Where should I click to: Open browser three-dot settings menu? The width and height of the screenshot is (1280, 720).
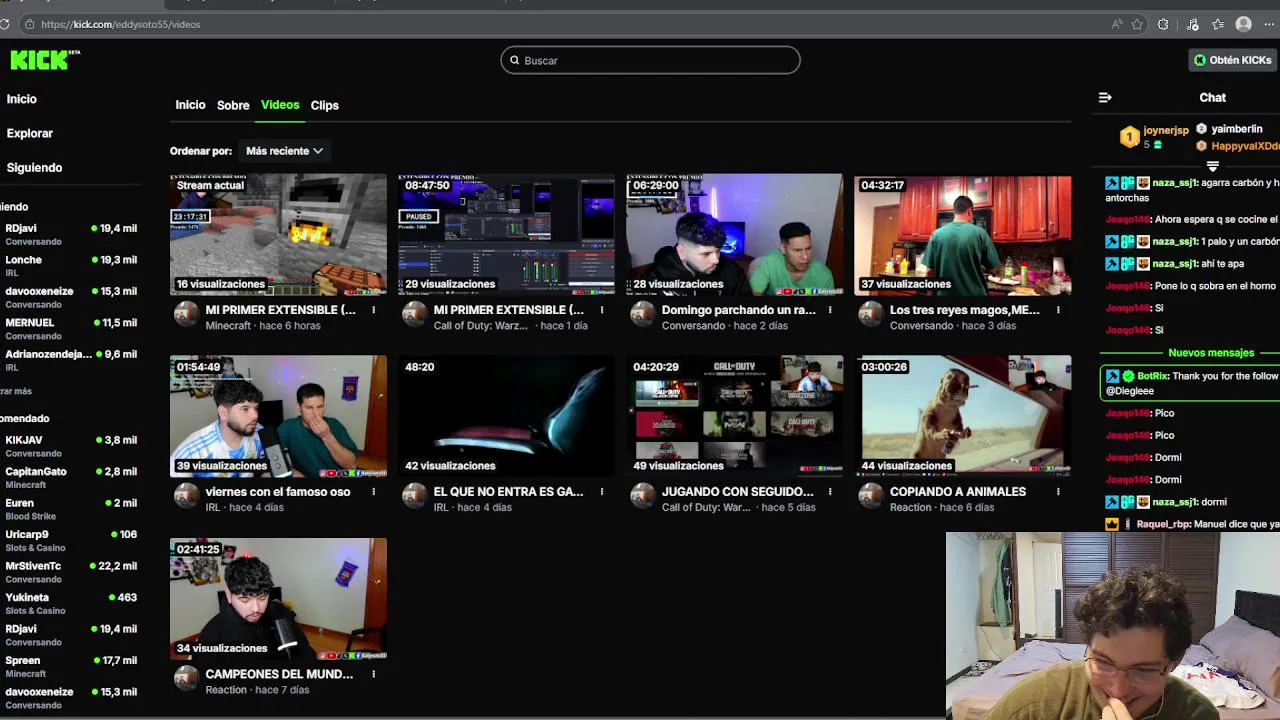click(x=1270, y=24)
